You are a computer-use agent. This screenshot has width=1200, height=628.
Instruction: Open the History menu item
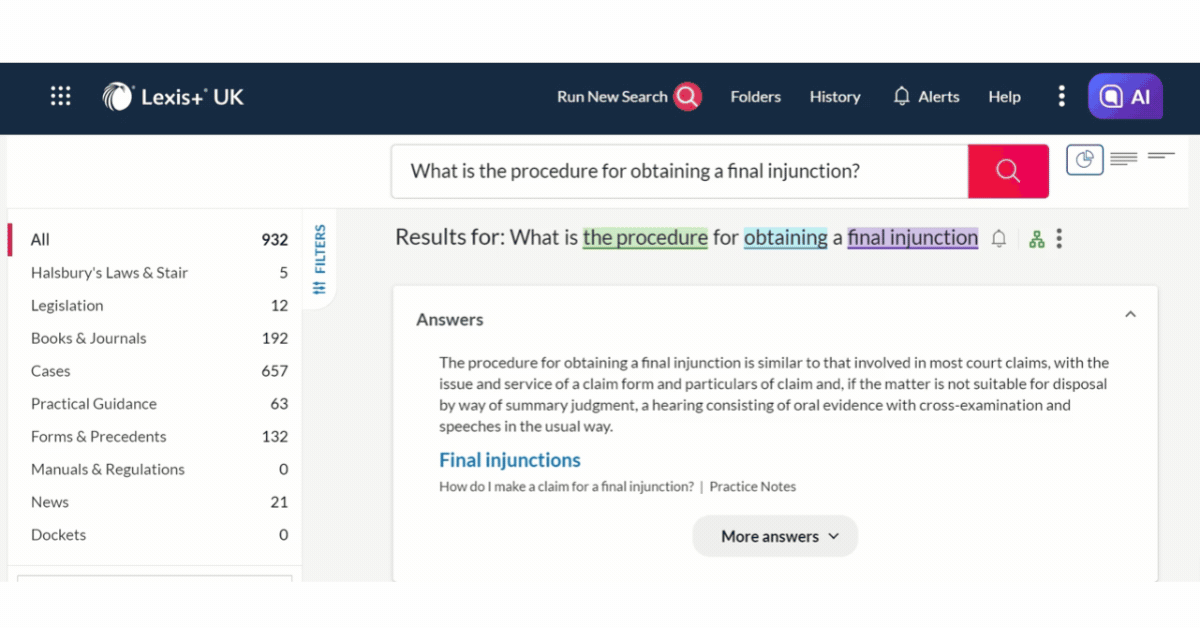pos(835,97)
